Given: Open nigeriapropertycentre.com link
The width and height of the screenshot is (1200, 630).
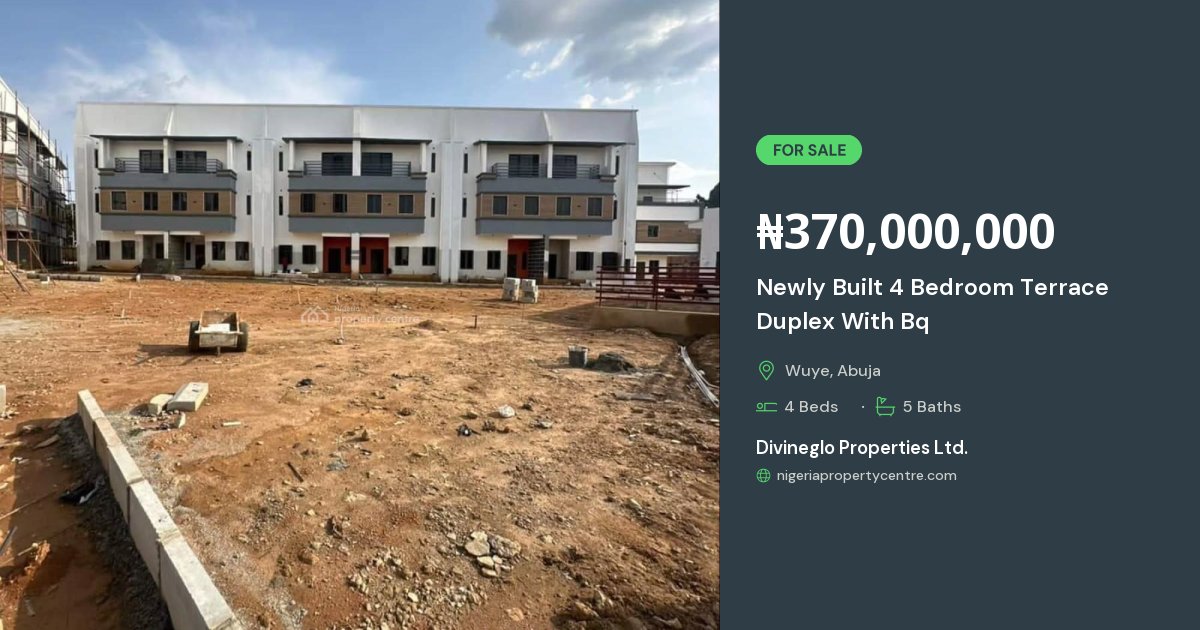Looking at the screenshot, I should (x=866, y=476).
